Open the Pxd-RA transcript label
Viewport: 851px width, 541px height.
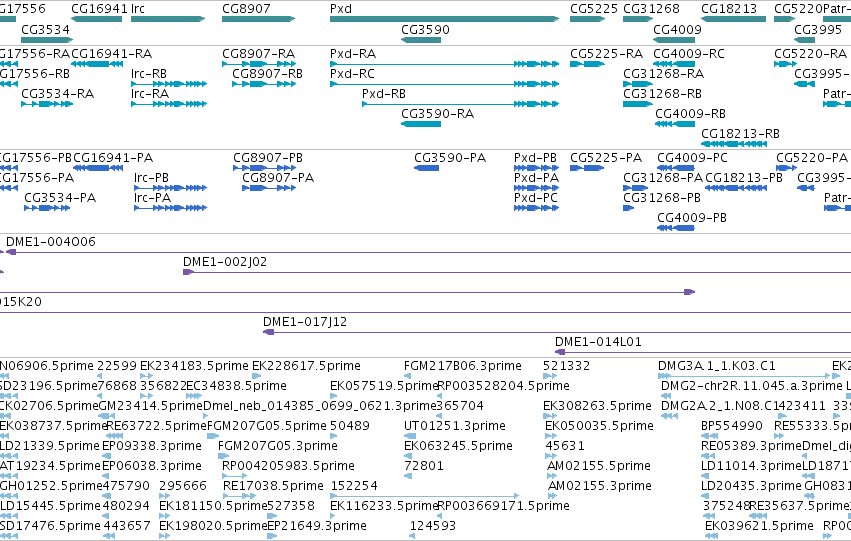353,54
